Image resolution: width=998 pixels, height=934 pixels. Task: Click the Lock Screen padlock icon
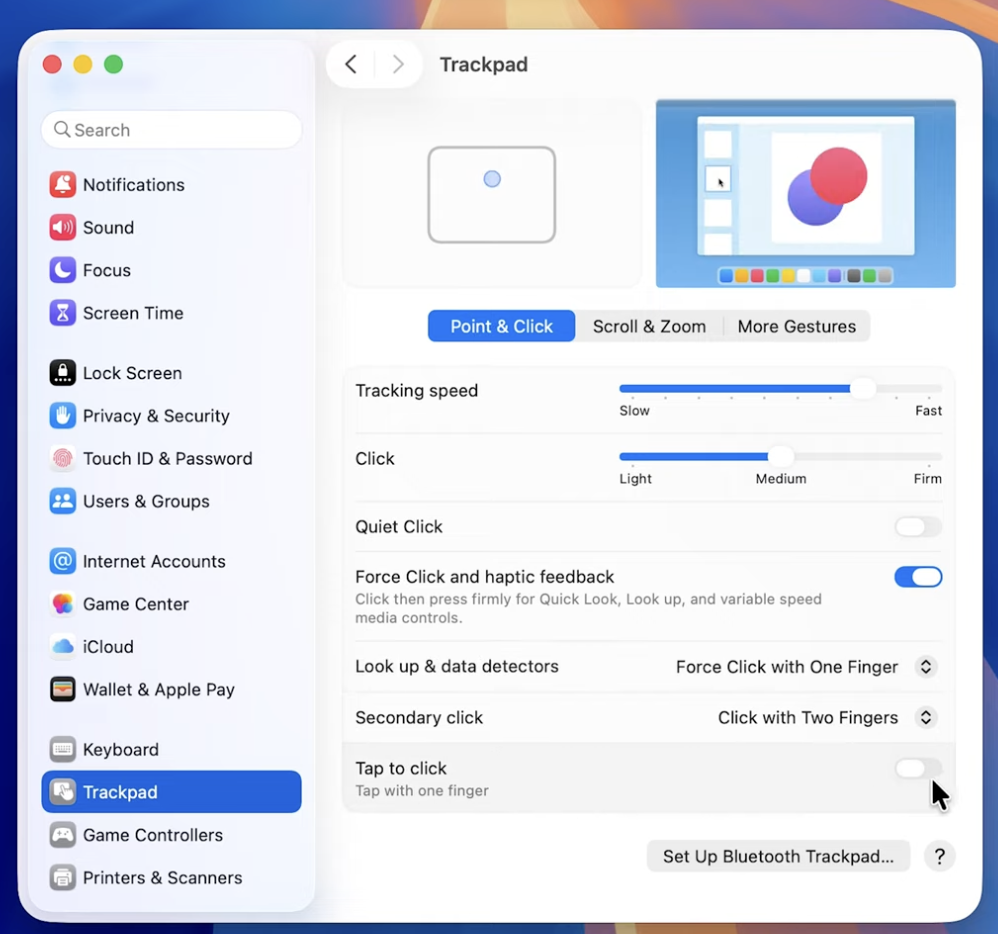click(62, 372)
